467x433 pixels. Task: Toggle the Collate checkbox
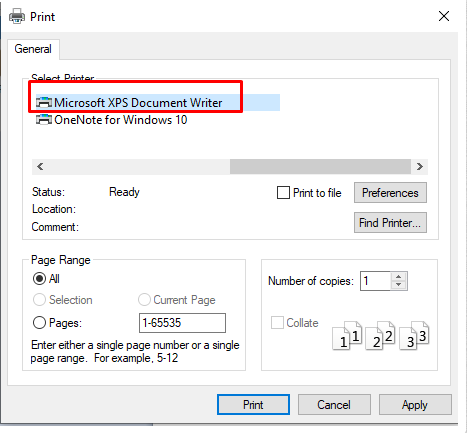pyautogui.click(x=277, y=323)
